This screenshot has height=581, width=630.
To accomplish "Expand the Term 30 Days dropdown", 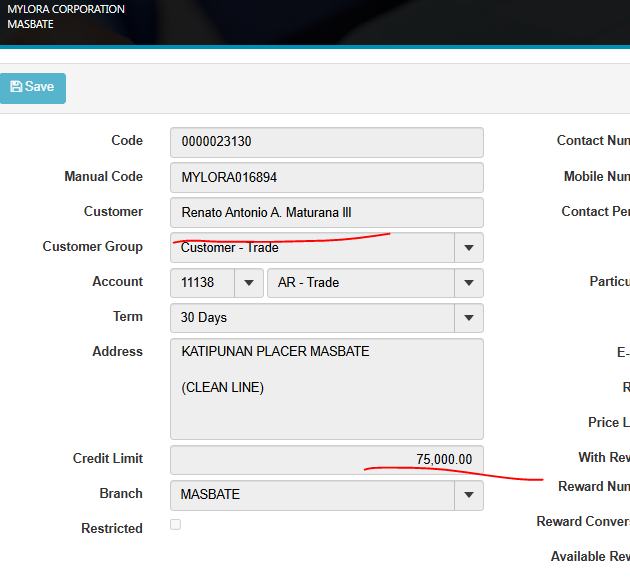I will 468,318.
